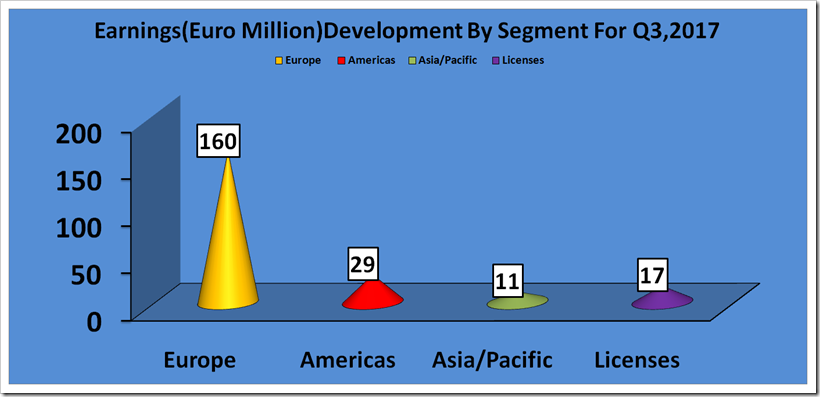Screen dimensions: 820x397
Task: Click the 11 data label
Action: [507, 280]
